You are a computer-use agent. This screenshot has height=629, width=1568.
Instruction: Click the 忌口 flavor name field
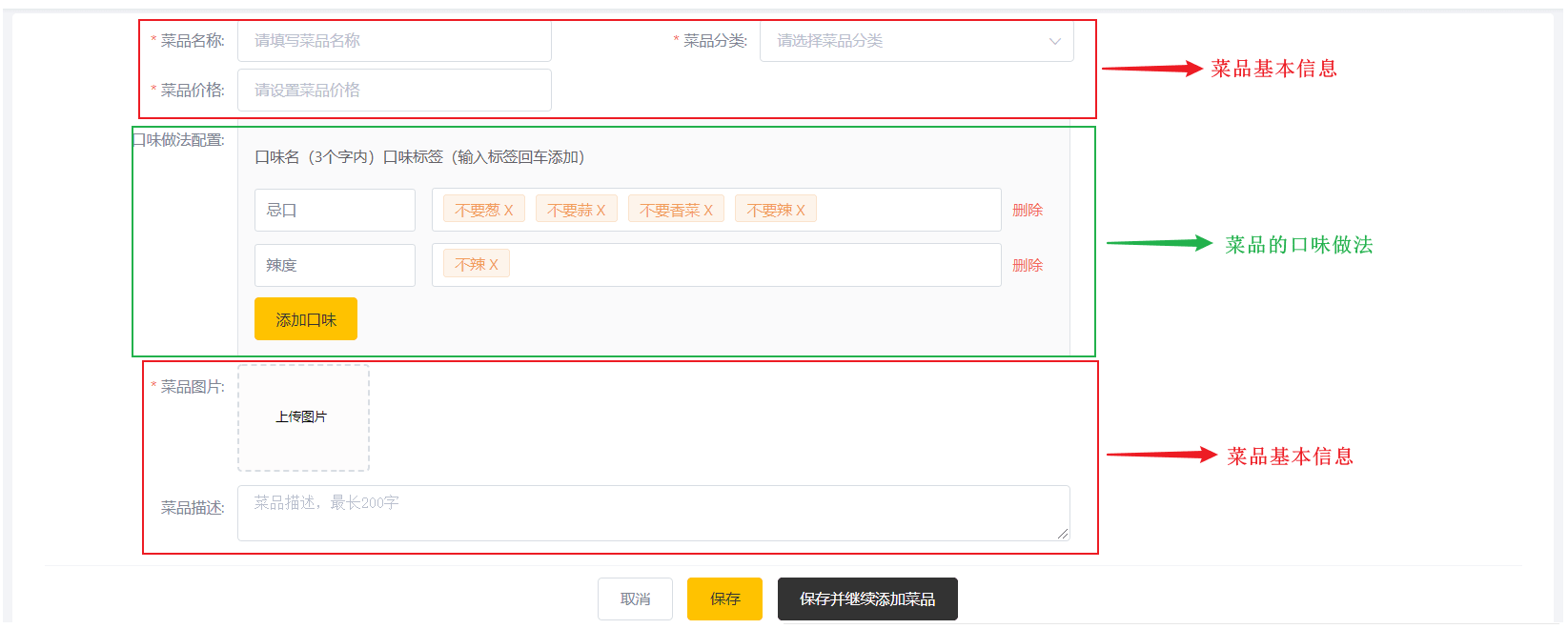coord(335,211)
